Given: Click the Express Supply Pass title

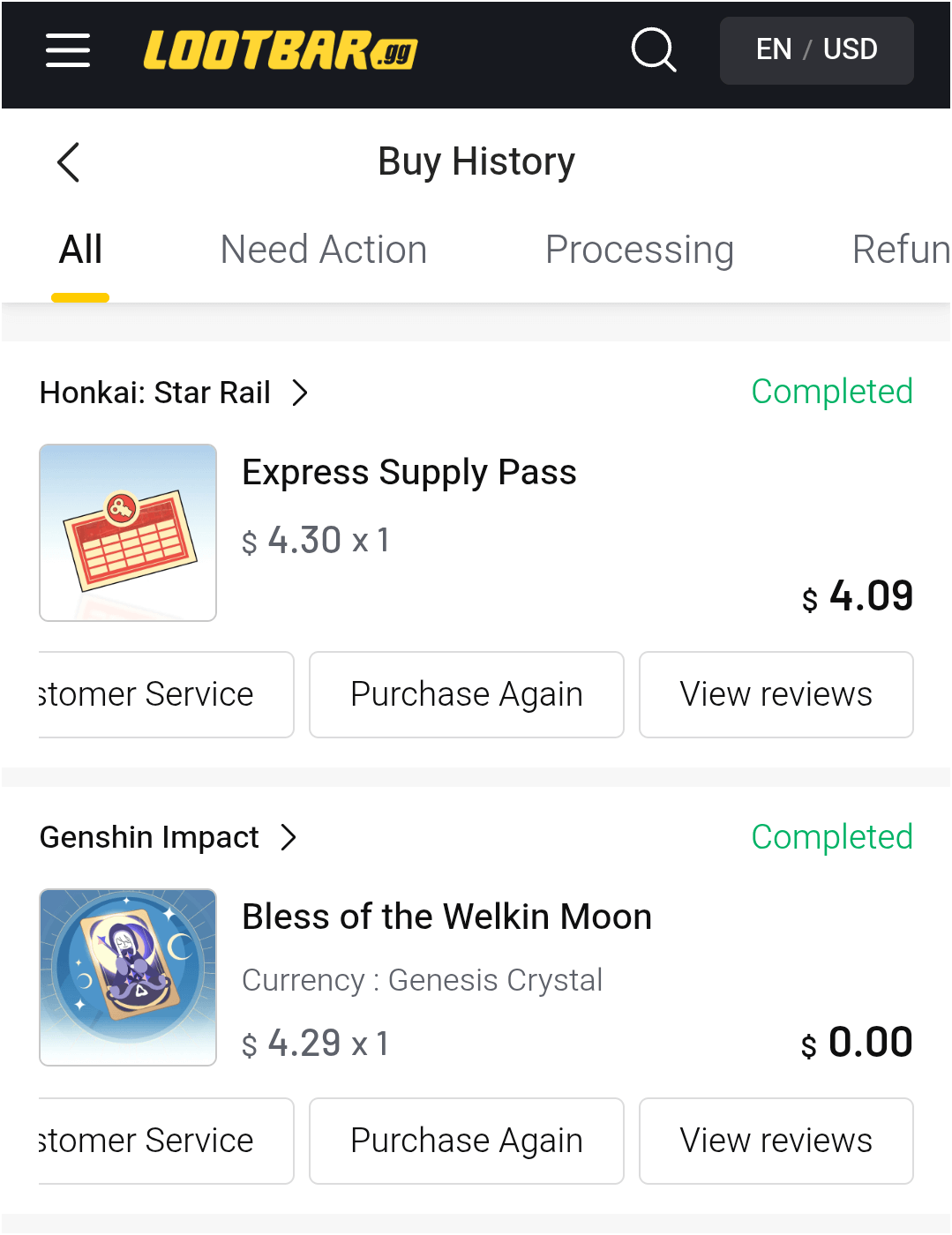Looking at the screenshot, I should point(409,473).
